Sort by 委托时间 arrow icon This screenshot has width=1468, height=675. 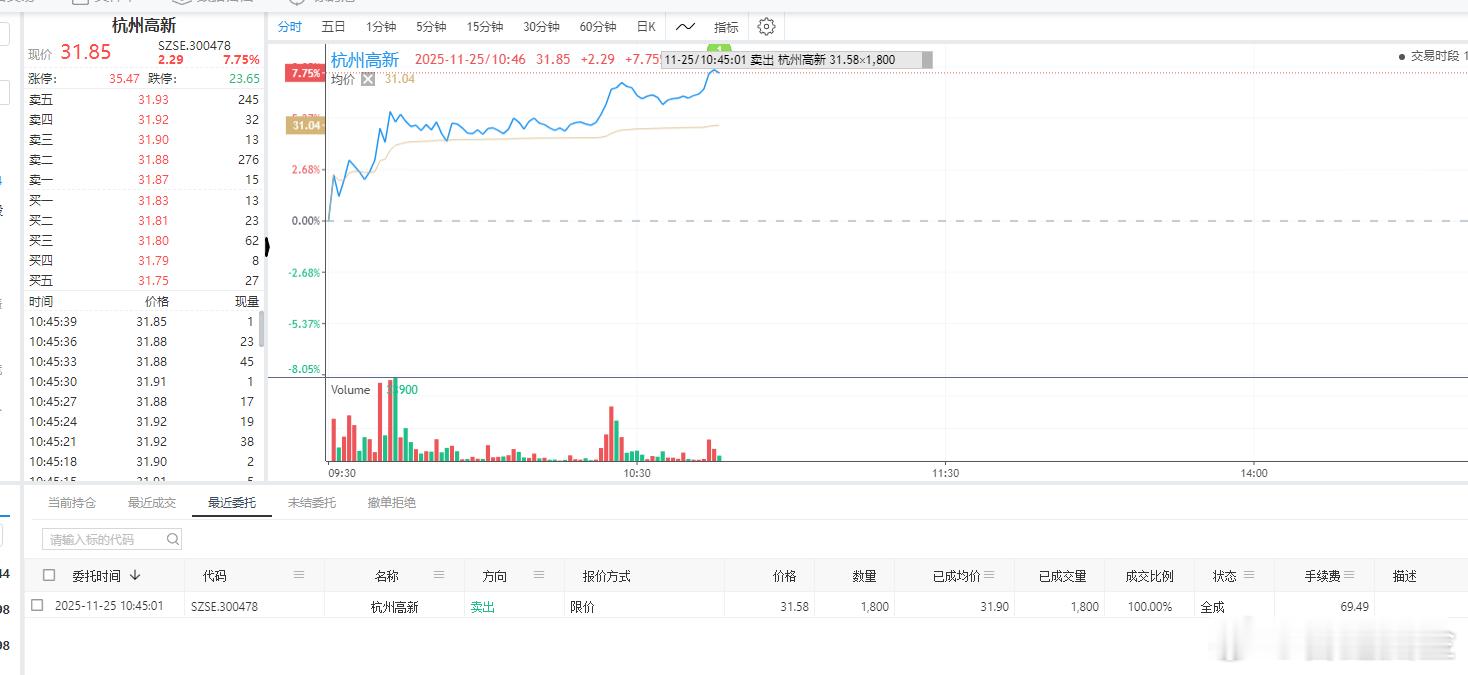coord(135,575)
